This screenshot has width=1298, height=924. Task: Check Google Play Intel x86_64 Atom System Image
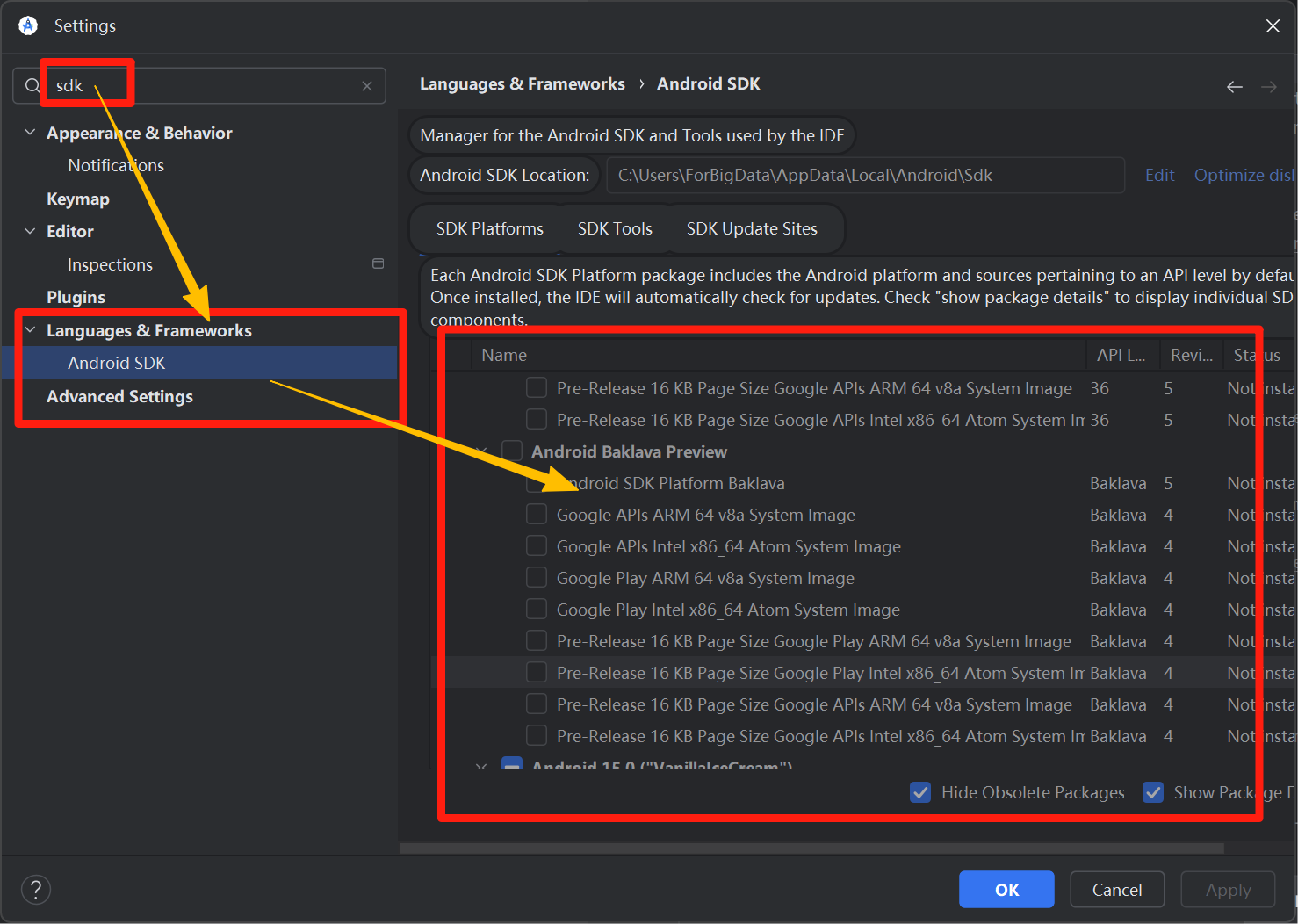click(x=537, y=609)
